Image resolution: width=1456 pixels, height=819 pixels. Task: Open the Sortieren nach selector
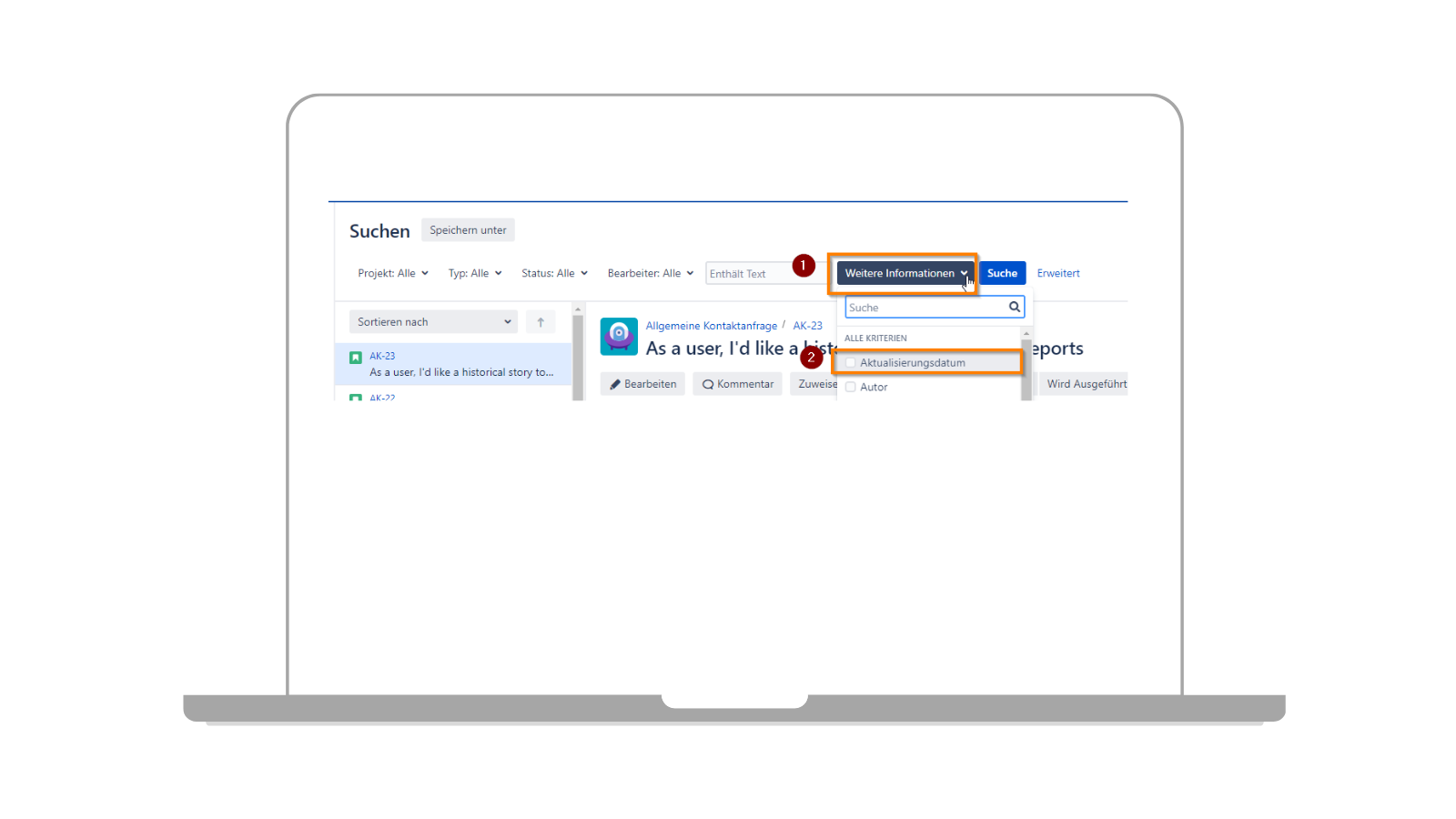click(x=433, y=322)
